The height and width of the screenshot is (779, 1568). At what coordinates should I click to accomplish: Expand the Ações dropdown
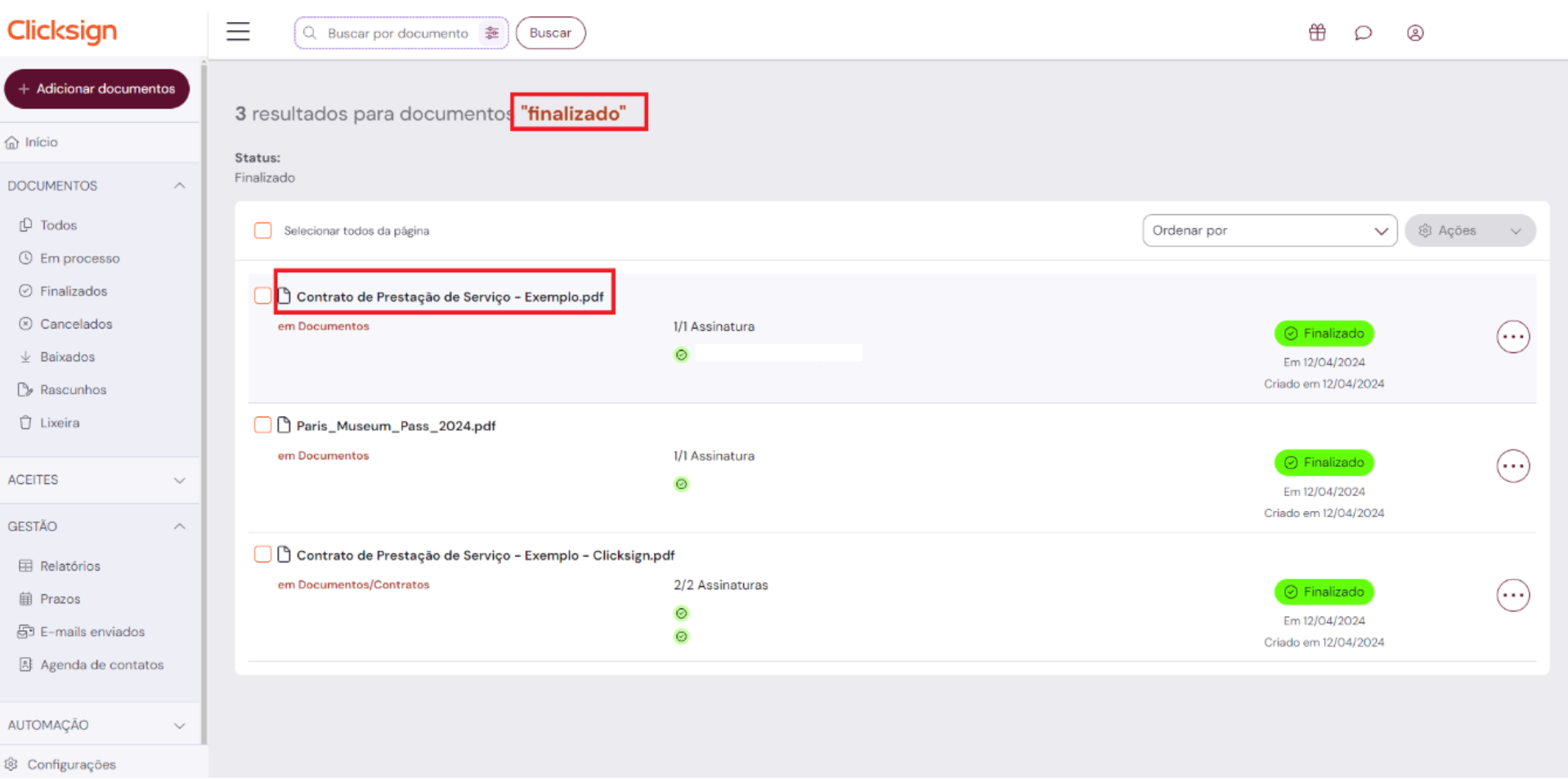tap(1469, 231)
